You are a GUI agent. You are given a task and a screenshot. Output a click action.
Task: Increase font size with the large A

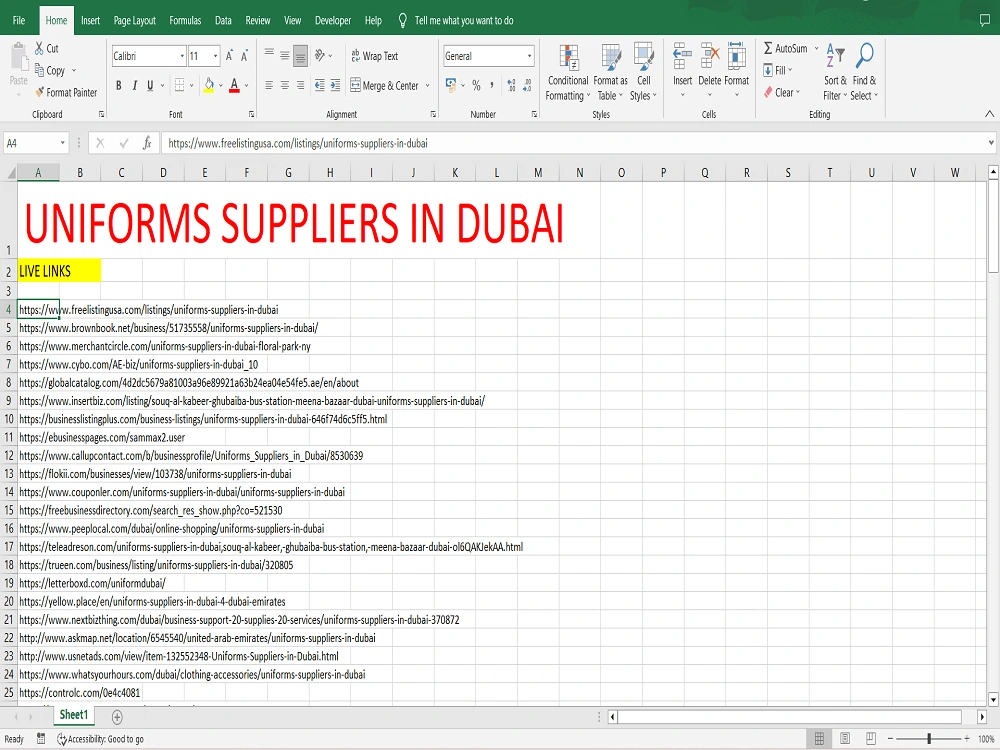pyautogui.click(x=229, y=56)
